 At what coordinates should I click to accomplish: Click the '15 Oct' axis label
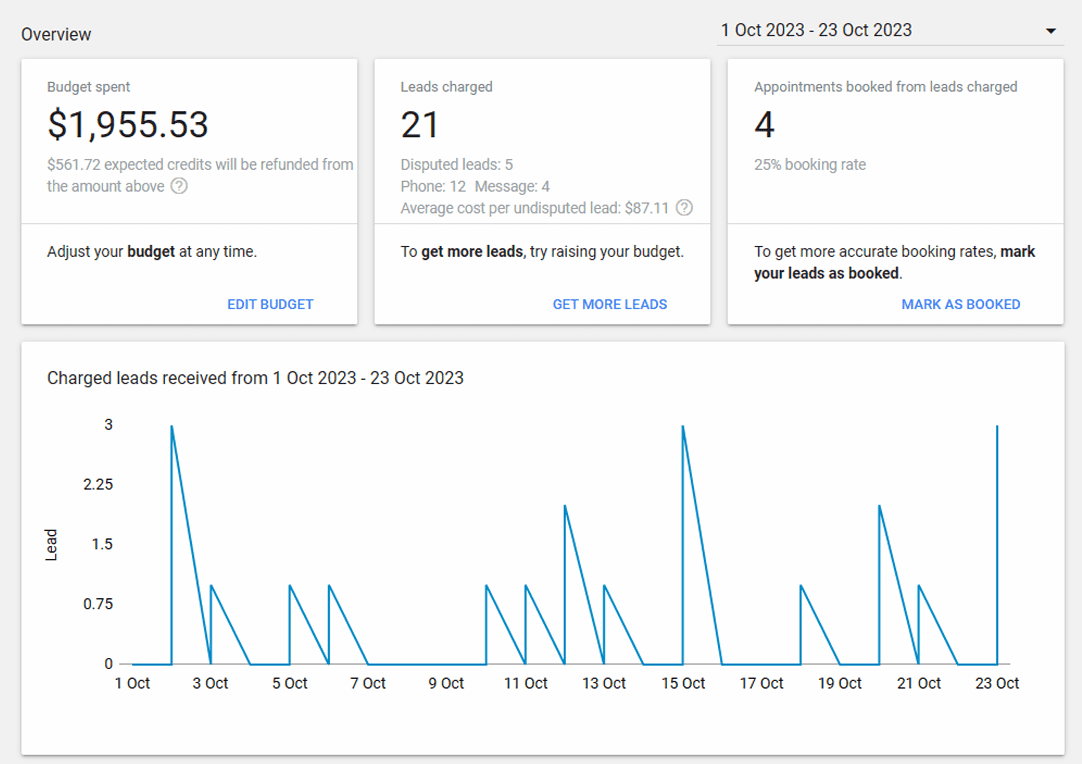point(683,683)
